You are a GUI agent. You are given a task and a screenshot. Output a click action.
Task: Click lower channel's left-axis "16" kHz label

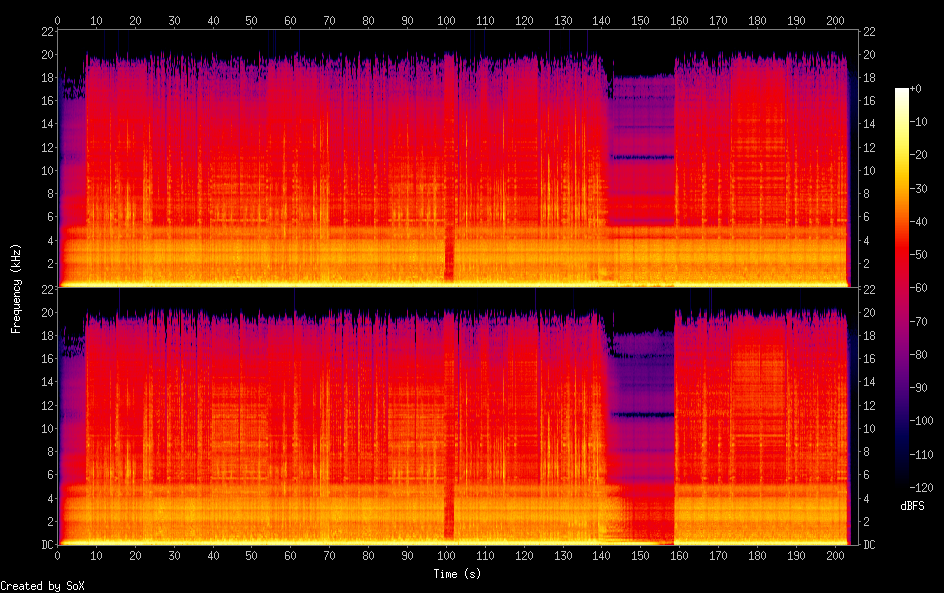click(48, 359)
